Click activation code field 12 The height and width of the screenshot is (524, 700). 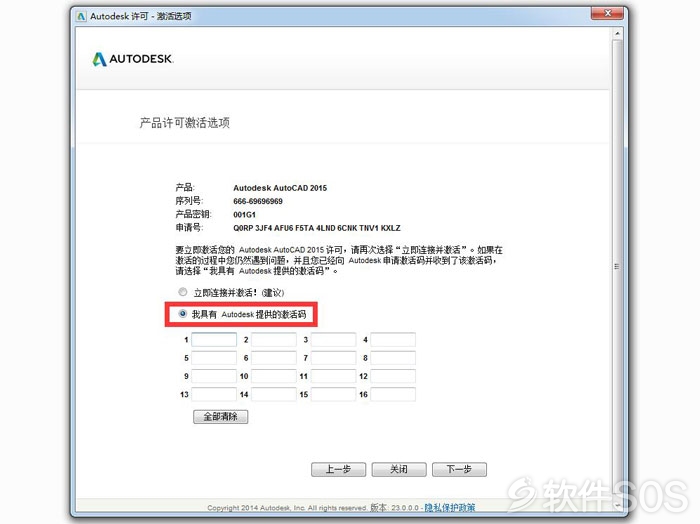point(393,376)
